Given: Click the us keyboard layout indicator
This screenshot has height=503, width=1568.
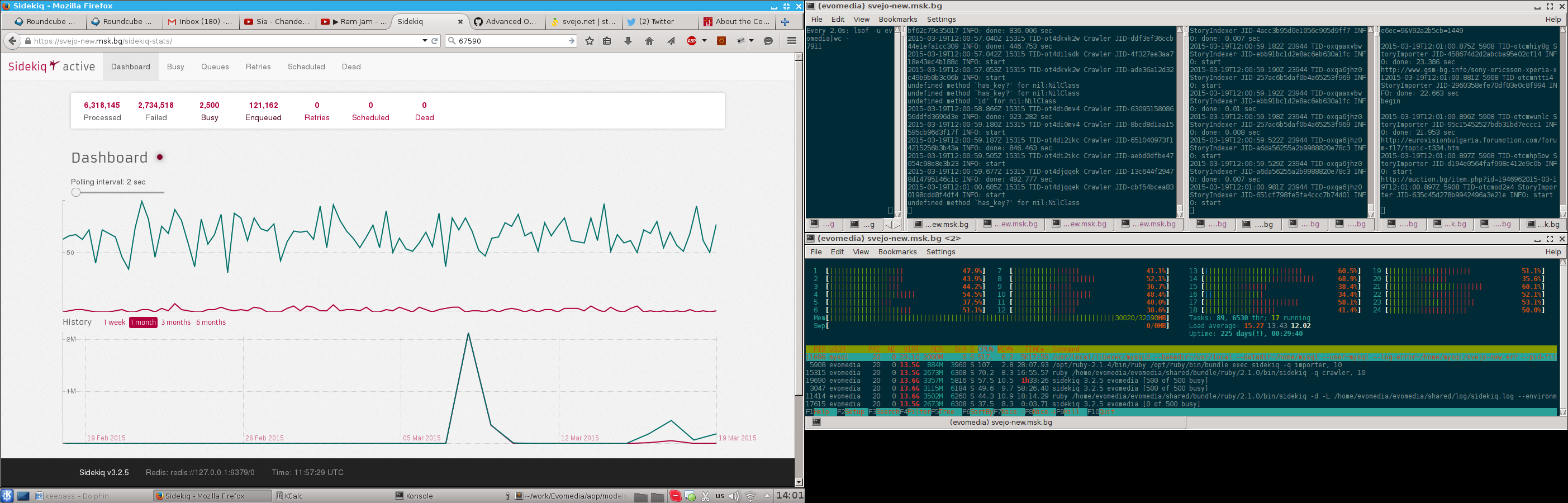Looking at the screenshot, I should (x=720, y=496).
